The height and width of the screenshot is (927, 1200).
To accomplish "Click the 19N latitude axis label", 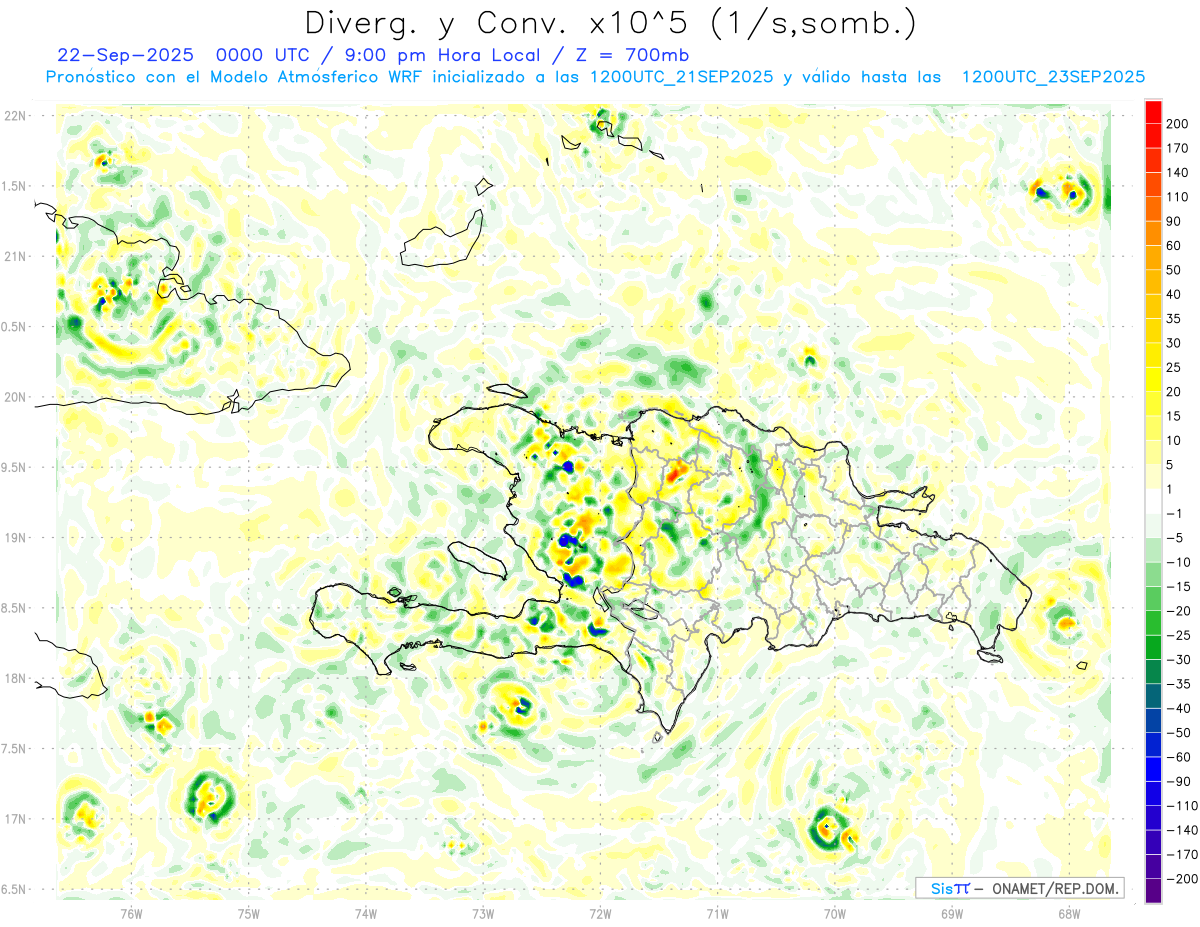I will point(16,537).
